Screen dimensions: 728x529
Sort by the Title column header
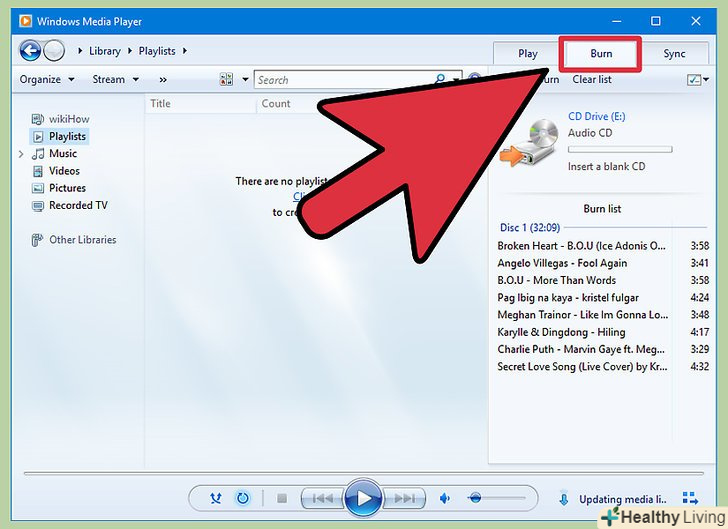[x=160, y=104]
